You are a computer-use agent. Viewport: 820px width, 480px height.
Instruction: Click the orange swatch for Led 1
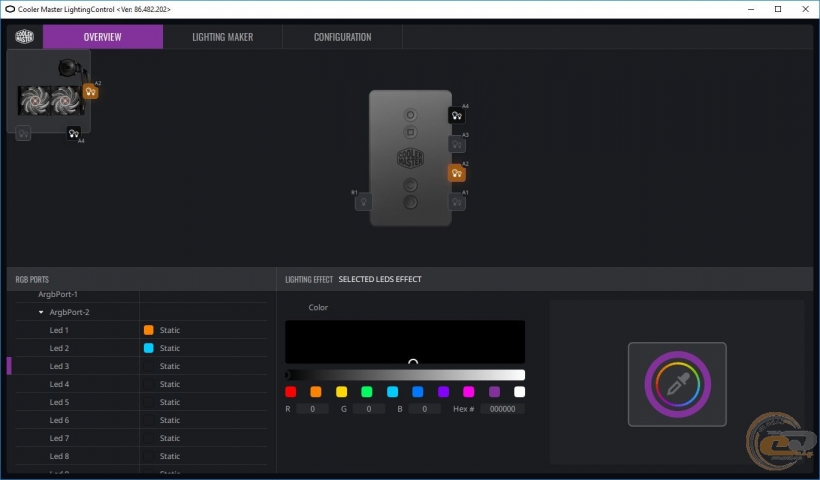pyautogui.click(x=149, y=330)
